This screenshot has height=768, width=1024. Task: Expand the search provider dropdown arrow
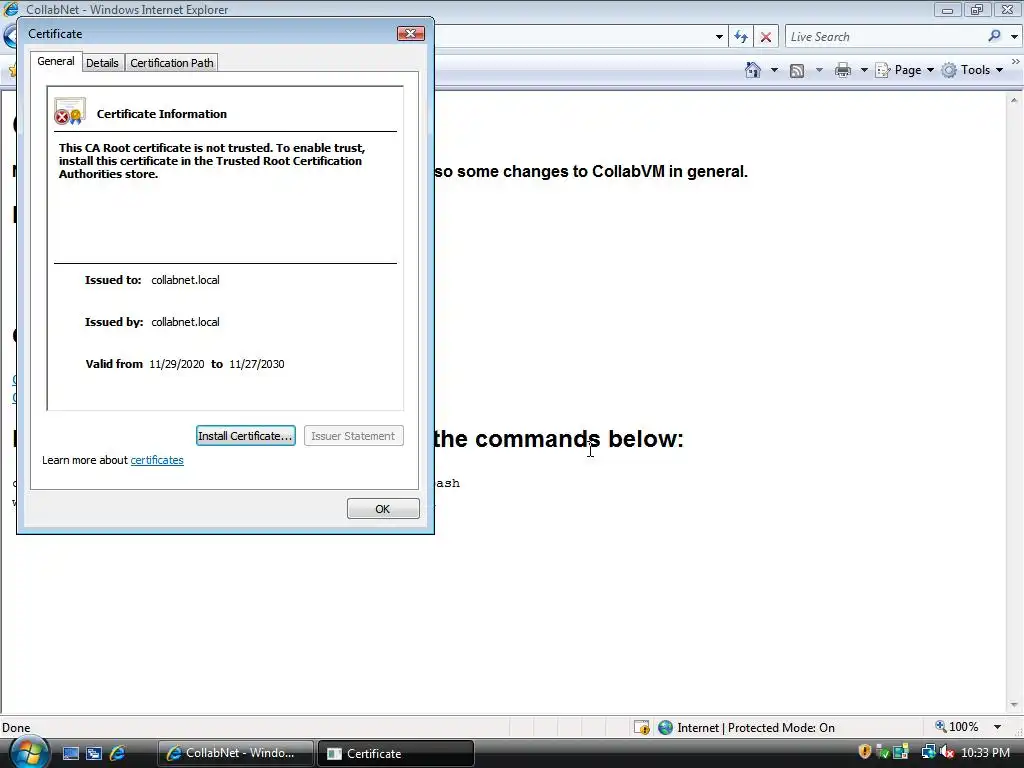point(1014,37)
